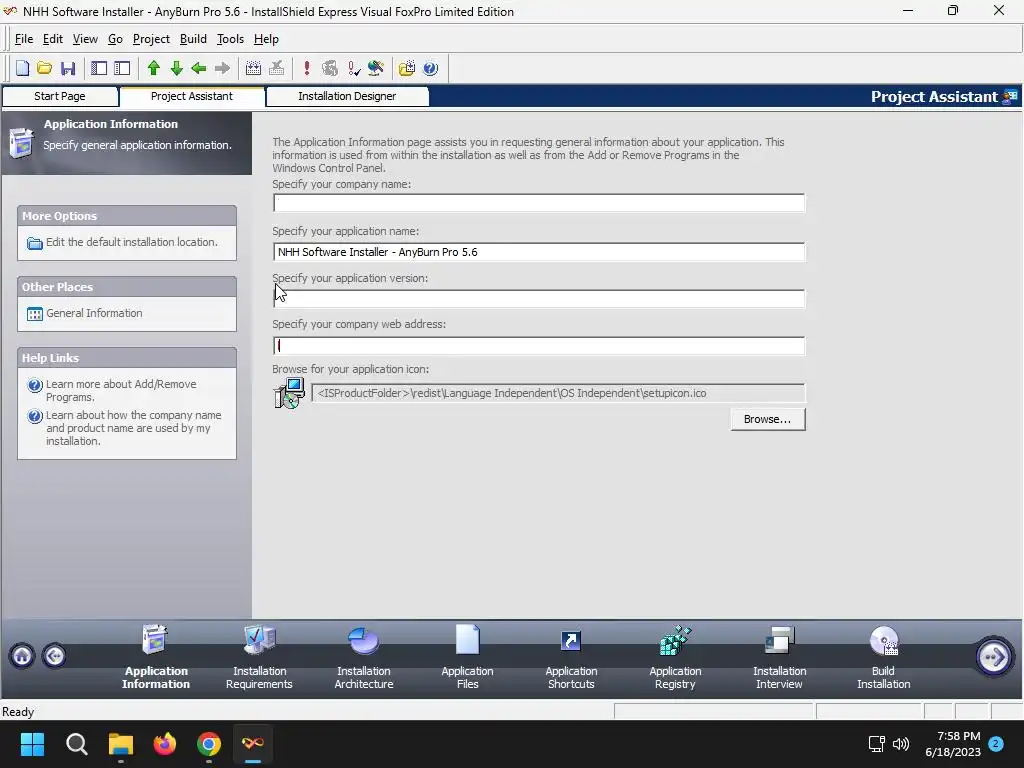This screenshot has width=1024, height=768.
Task: Open the Help menu
Action: (x=266, y=39)
